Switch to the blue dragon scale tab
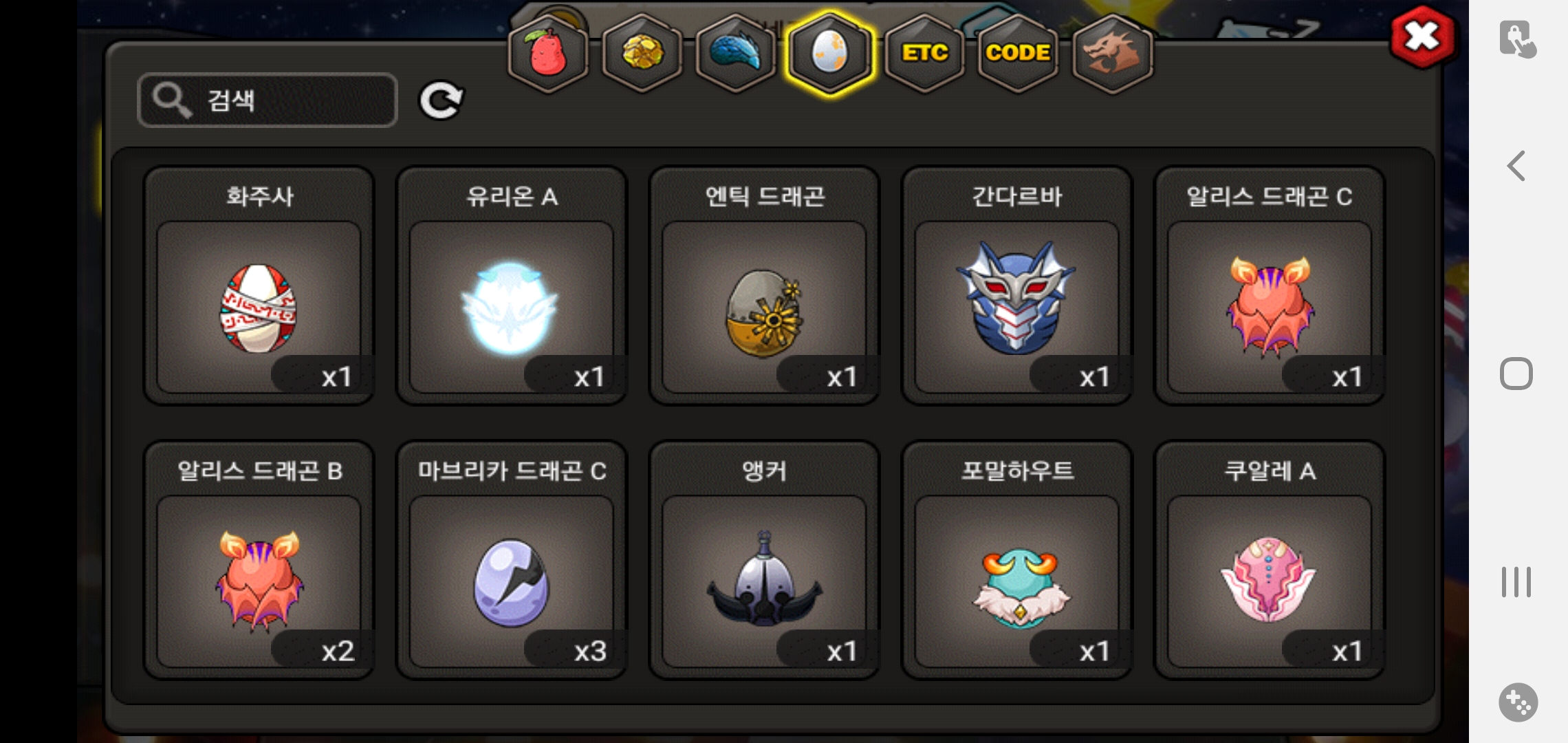 (x=736, y=54)
